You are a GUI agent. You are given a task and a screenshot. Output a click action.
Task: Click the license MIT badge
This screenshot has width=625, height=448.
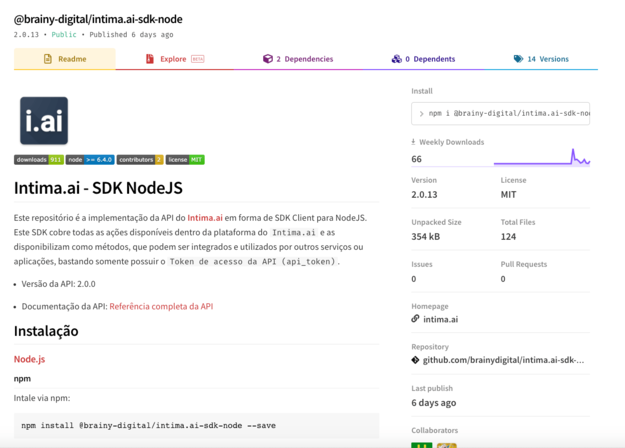coord(185,159)
